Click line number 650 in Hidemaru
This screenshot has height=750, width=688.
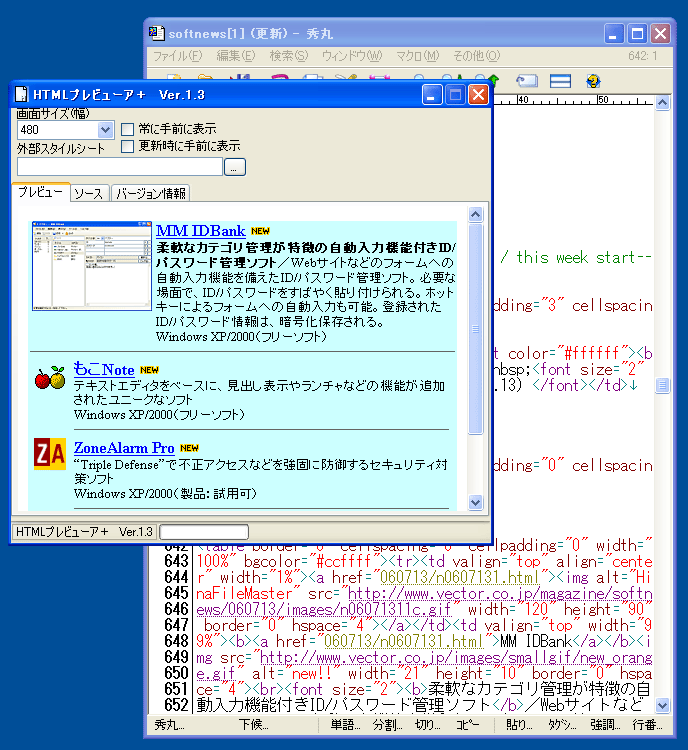tap(176, 673)
